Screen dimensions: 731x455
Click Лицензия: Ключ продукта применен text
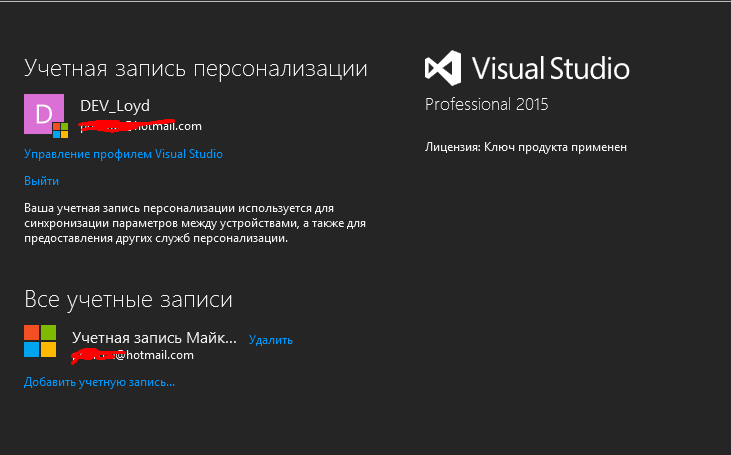point(525,147)
